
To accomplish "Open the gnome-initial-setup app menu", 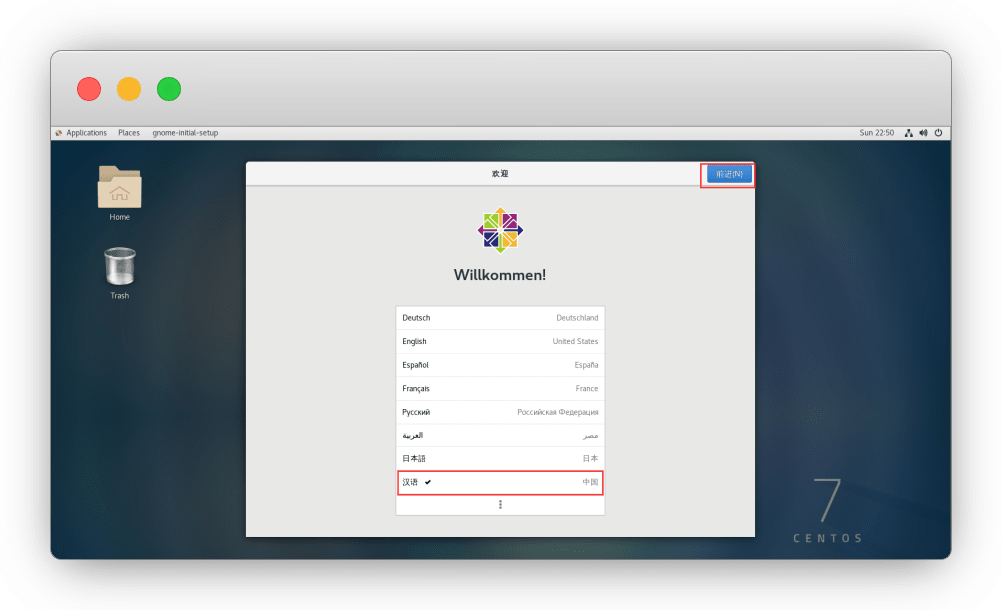I will point(185,133).
